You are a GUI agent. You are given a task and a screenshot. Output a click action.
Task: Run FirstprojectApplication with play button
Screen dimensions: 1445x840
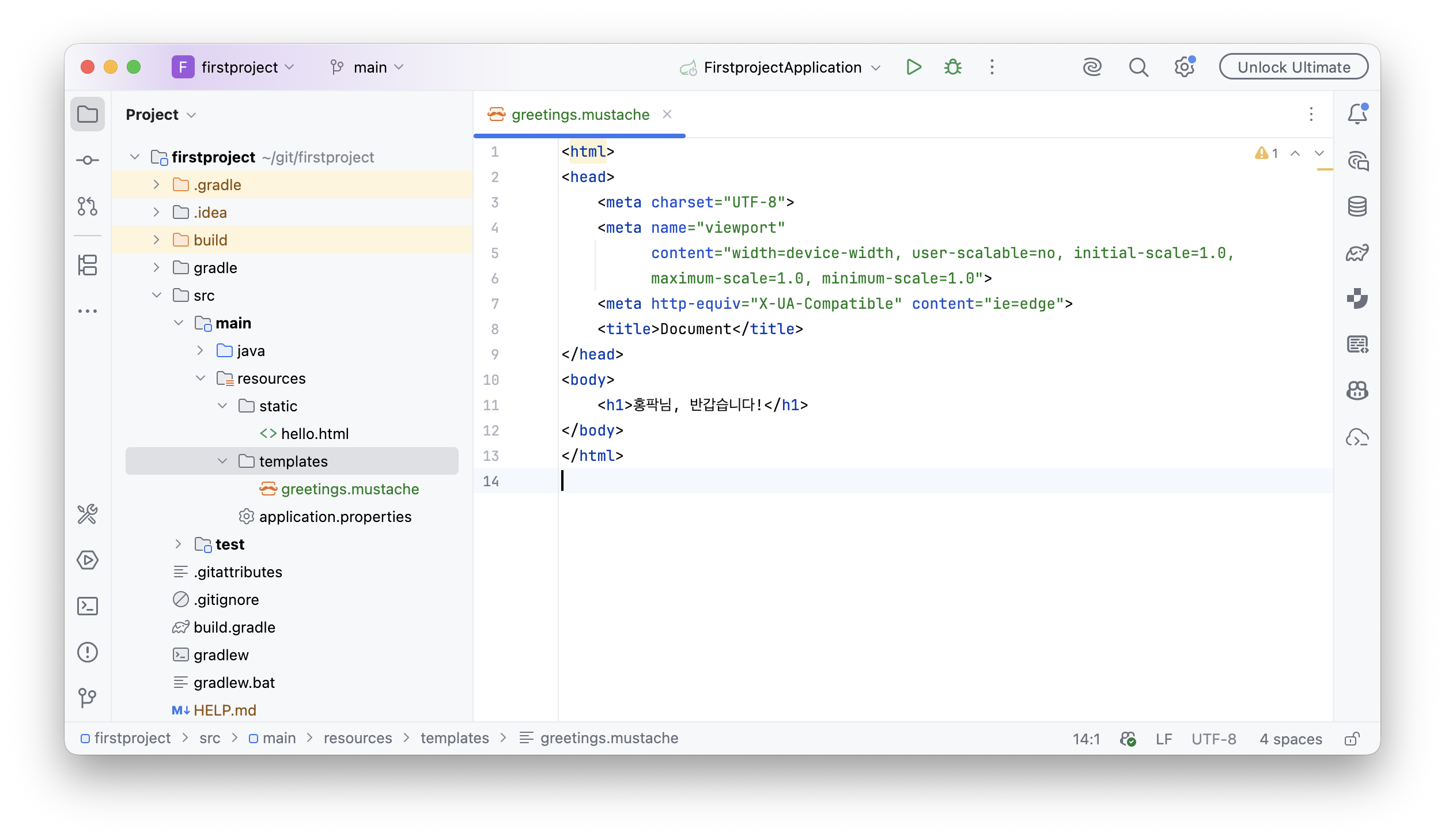click(x=913, y=67)
